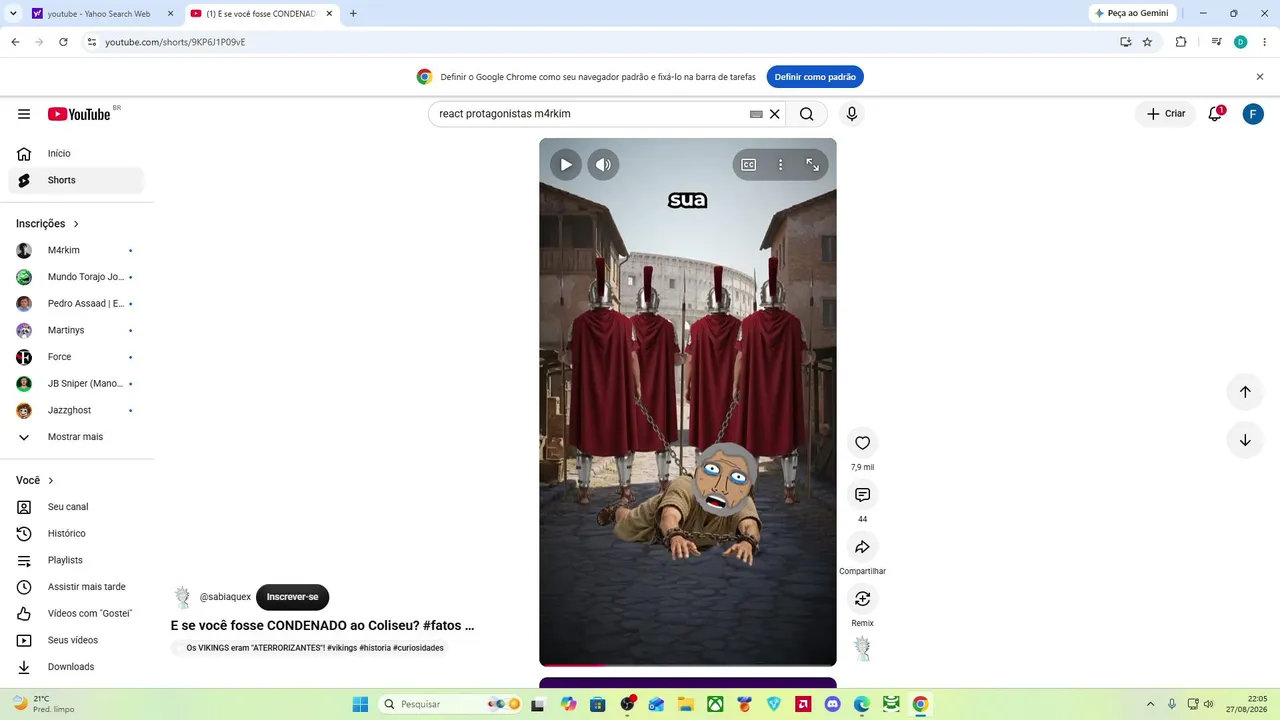Image resolution: width=1280 pixels, height=720 pixels.
Task: Remix this Short
Action: (x=862, y=599)
